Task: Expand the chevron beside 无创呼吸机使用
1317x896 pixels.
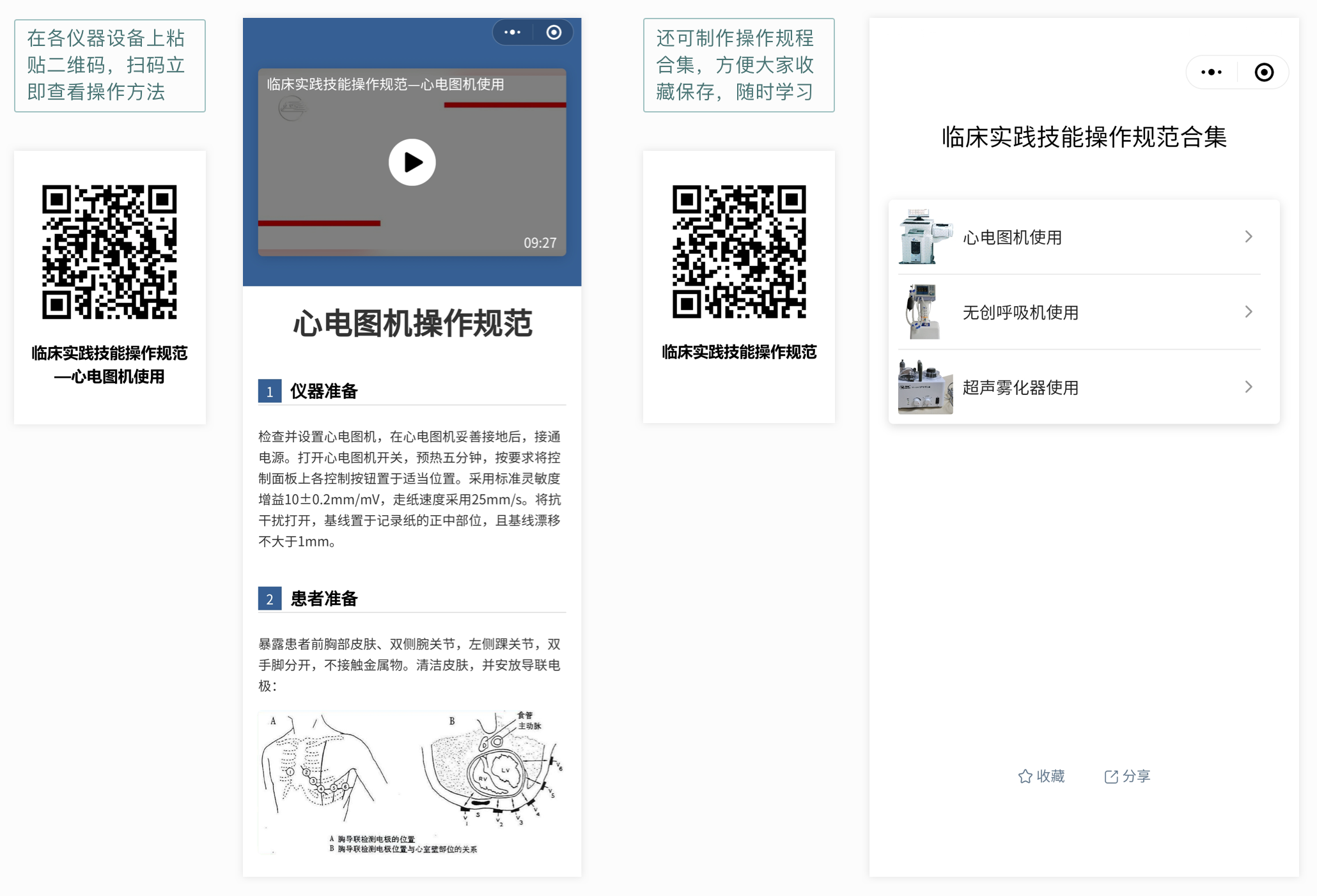Action: 1249,312
